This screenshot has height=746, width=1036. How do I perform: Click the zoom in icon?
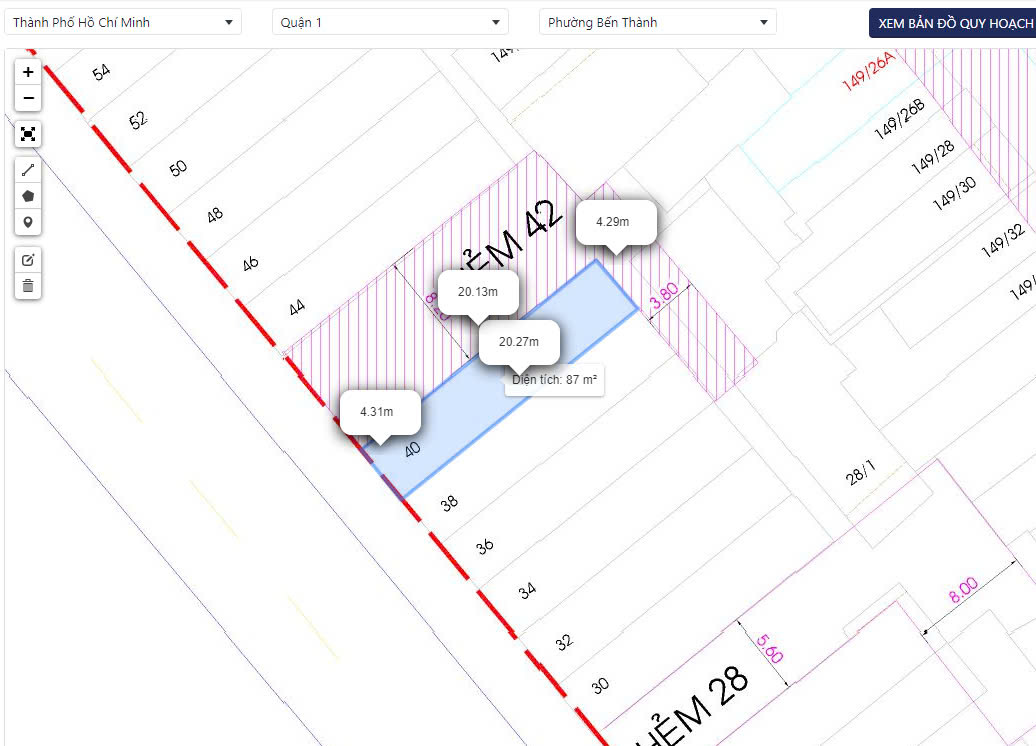pos(27,71)
